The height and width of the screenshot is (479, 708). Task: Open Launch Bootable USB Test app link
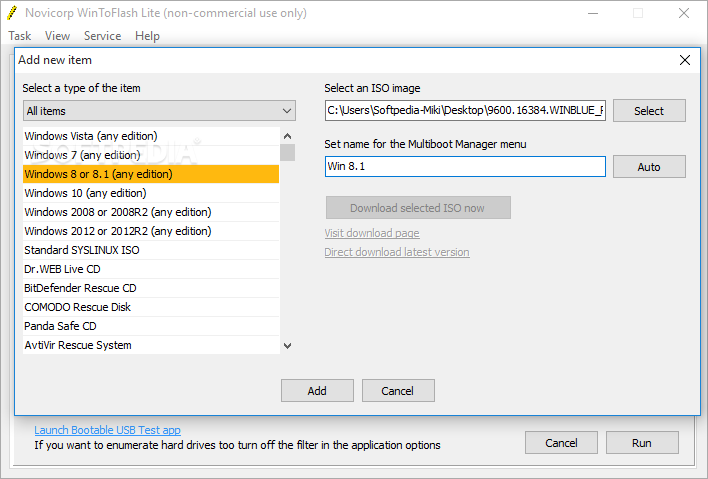tap(107, 430)
